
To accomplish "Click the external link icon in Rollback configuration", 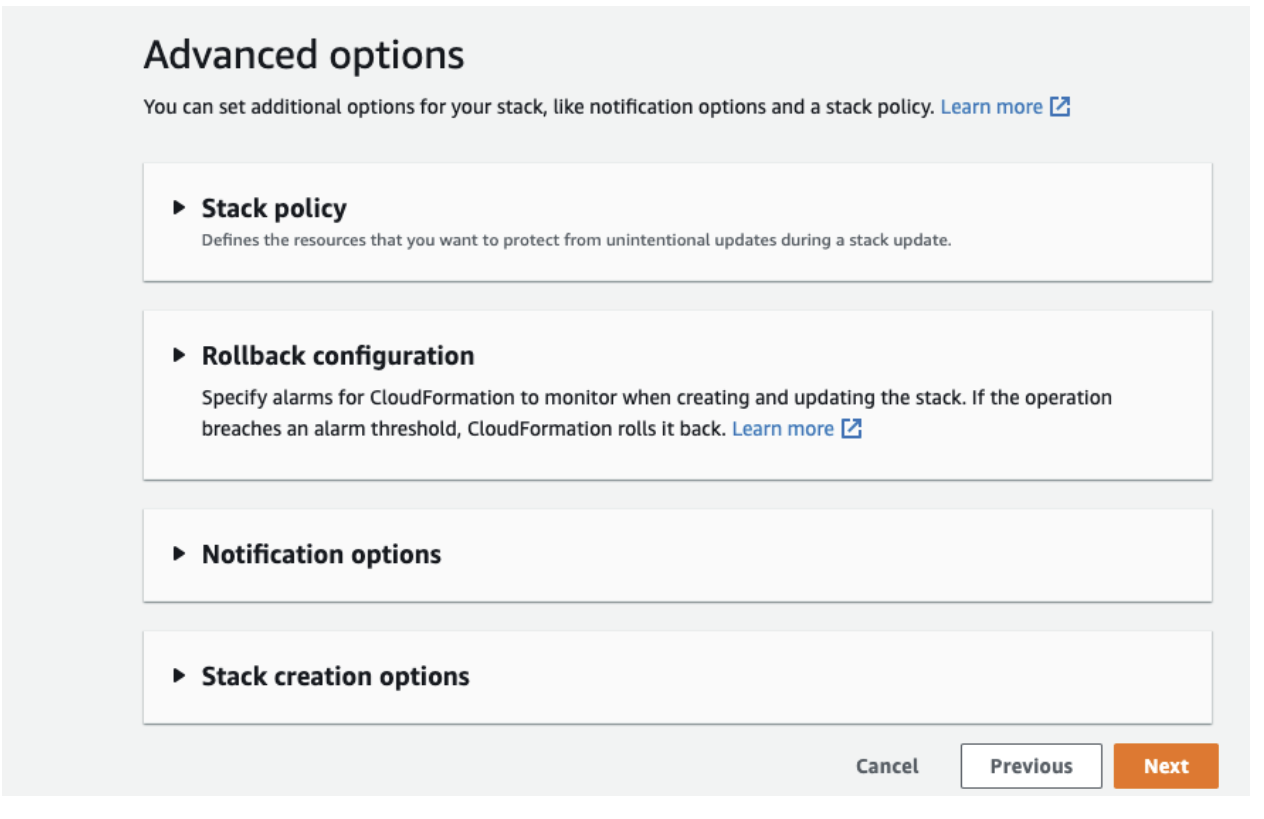I will point(851,429).
